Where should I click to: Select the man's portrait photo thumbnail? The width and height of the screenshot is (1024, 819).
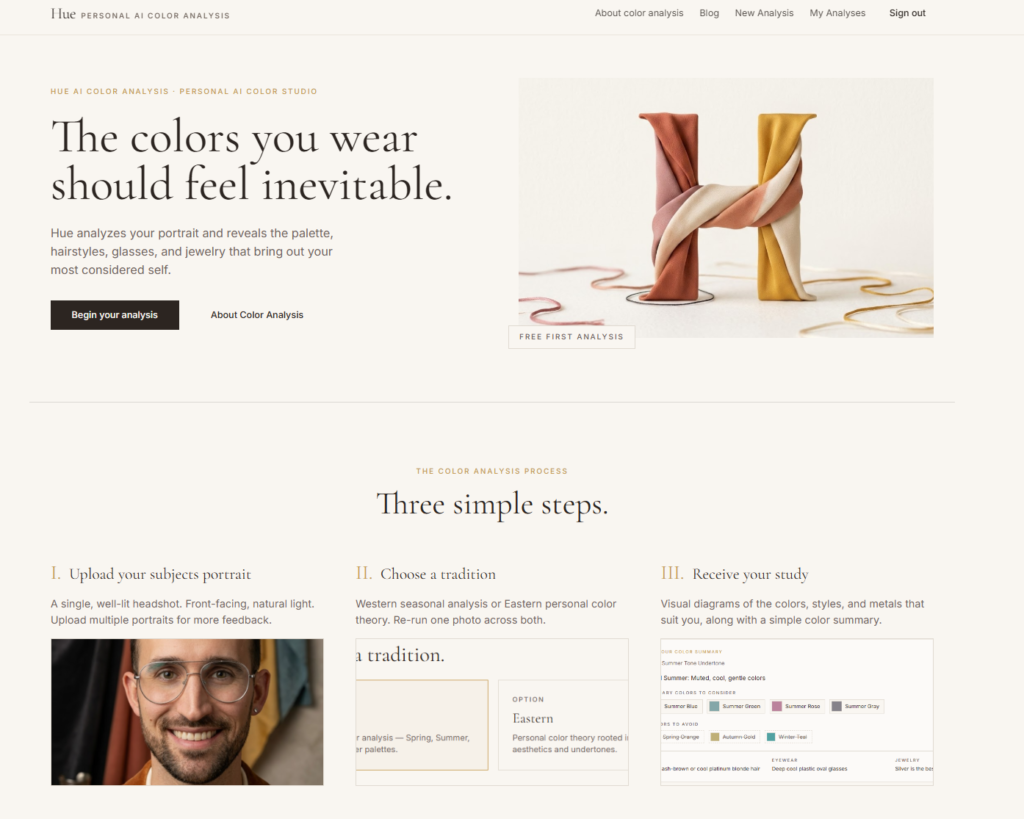point(187,712)
